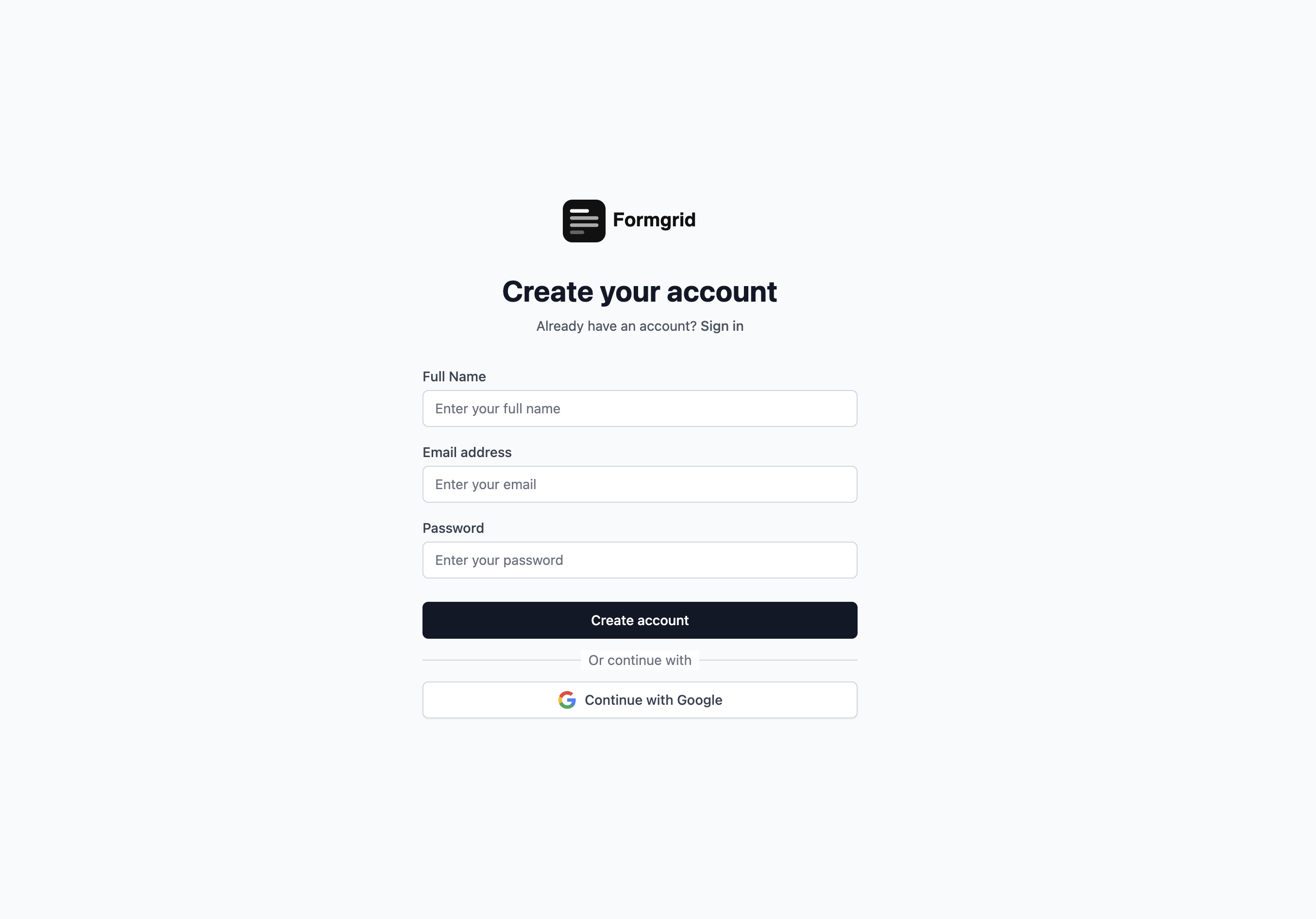Click the 'Or continue with' divider text
1316x919 pixels.
(640, 661)
